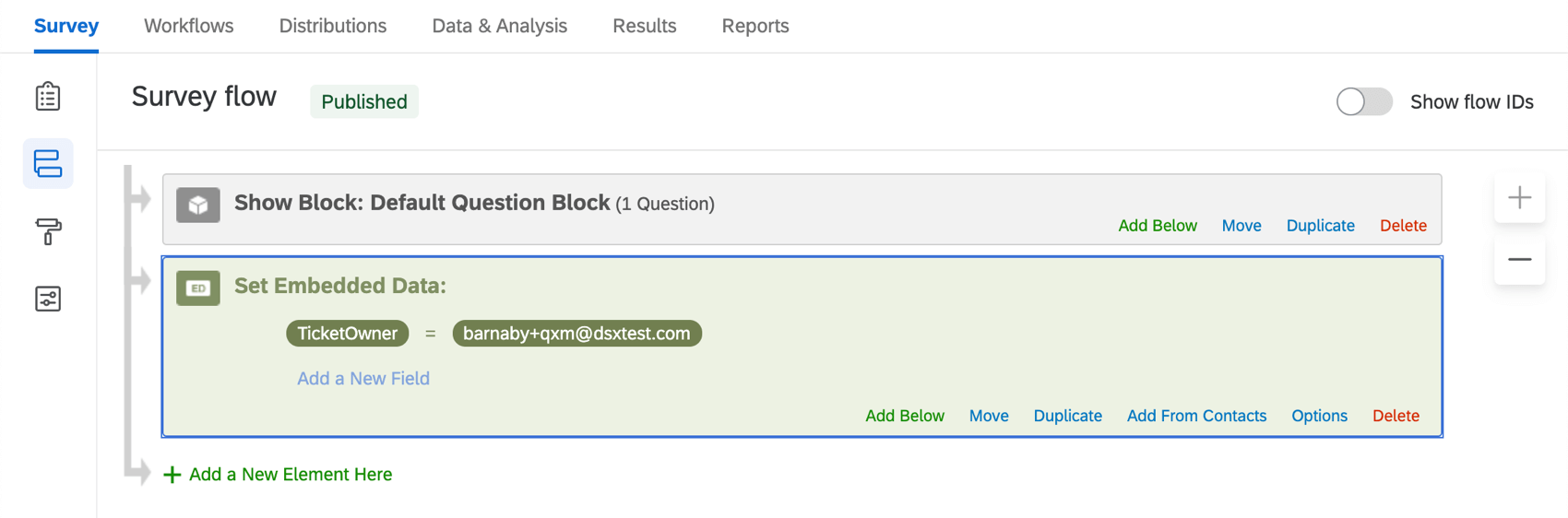
Task: Open the Data & Analysis tab
Action: click(499, 26)
